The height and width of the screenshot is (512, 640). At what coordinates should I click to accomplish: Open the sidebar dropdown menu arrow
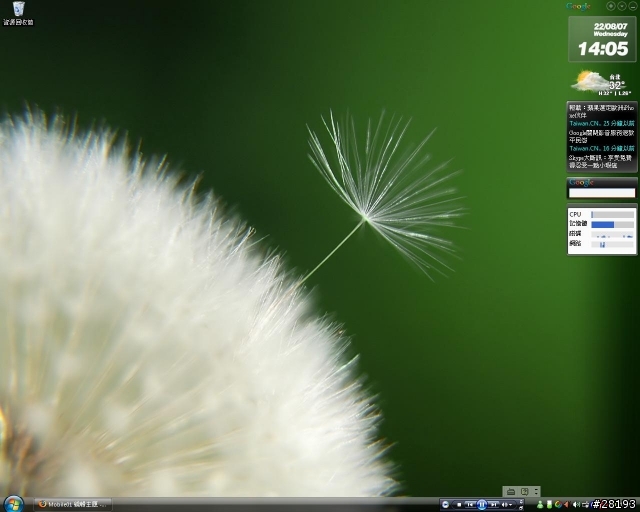point(622,6)
